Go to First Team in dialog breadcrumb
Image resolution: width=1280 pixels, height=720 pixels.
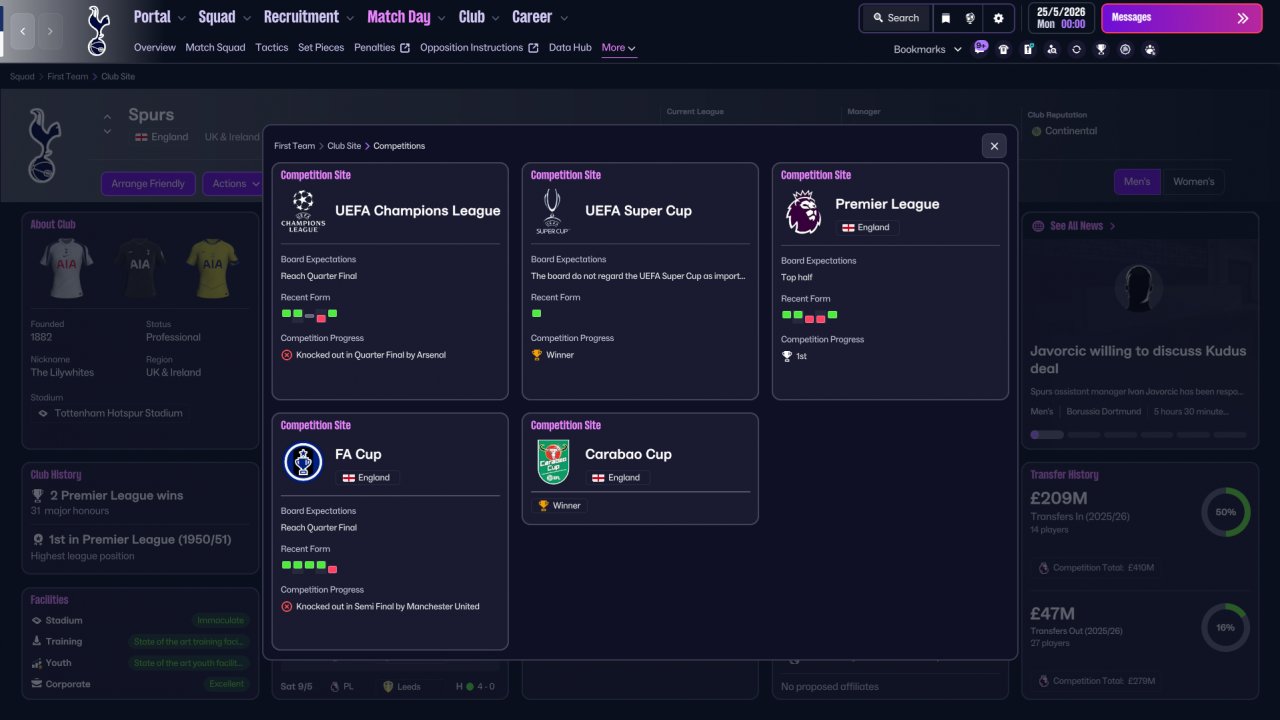pos(295,146)
